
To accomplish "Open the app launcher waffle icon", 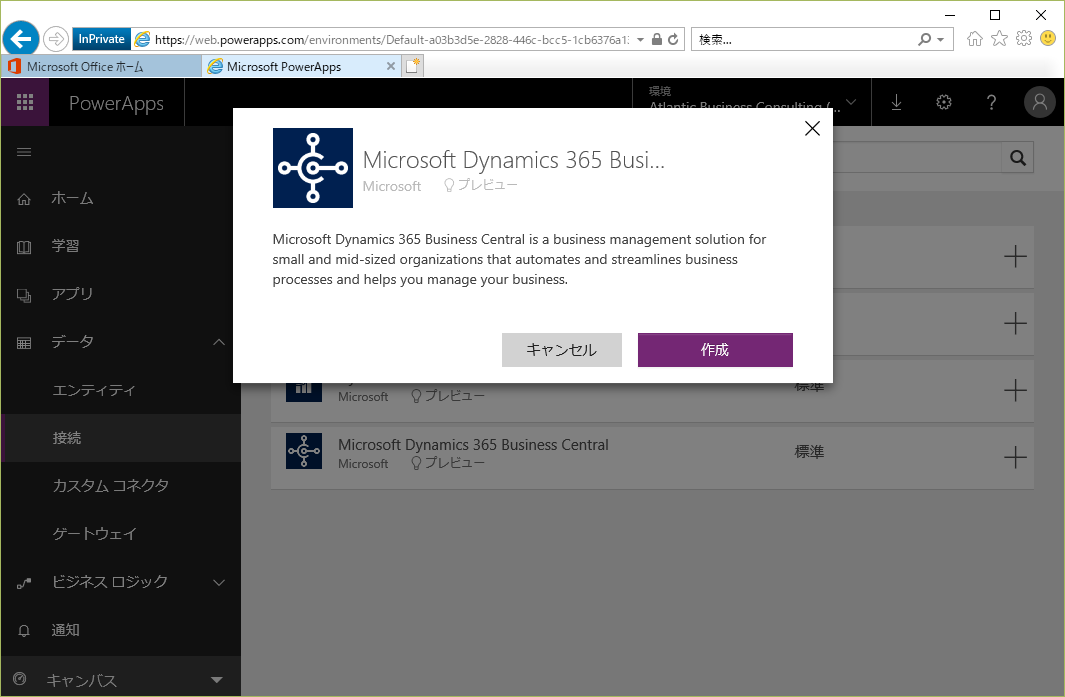I will [25, 103].
